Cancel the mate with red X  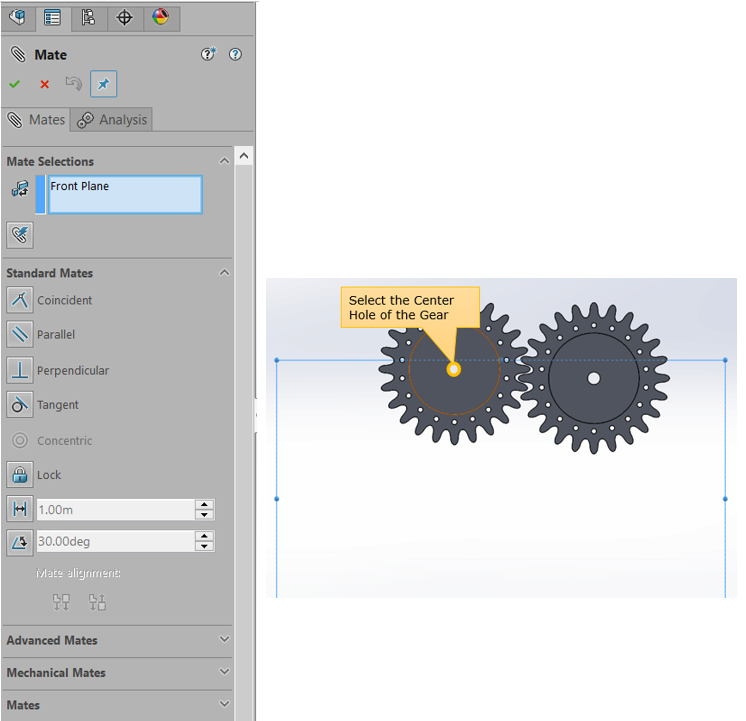click(45, 85)
